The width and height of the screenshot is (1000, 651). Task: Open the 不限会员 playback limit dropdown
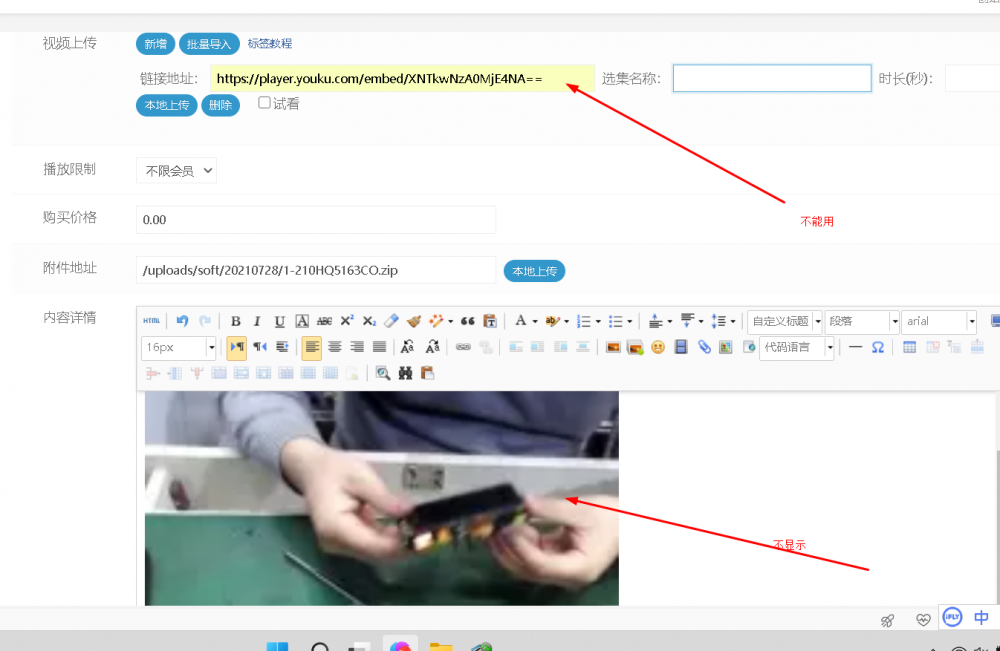click(x=176, y=170)
